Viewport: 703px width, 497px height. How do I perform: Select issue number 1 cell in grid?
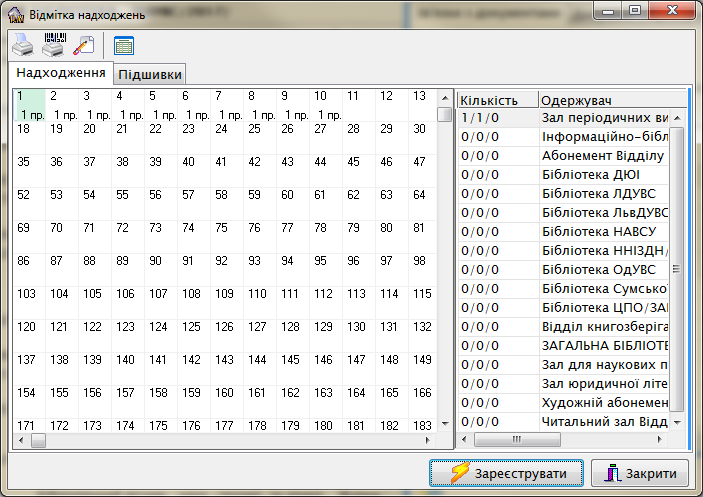pyautogui.click(x=28, y=105)
